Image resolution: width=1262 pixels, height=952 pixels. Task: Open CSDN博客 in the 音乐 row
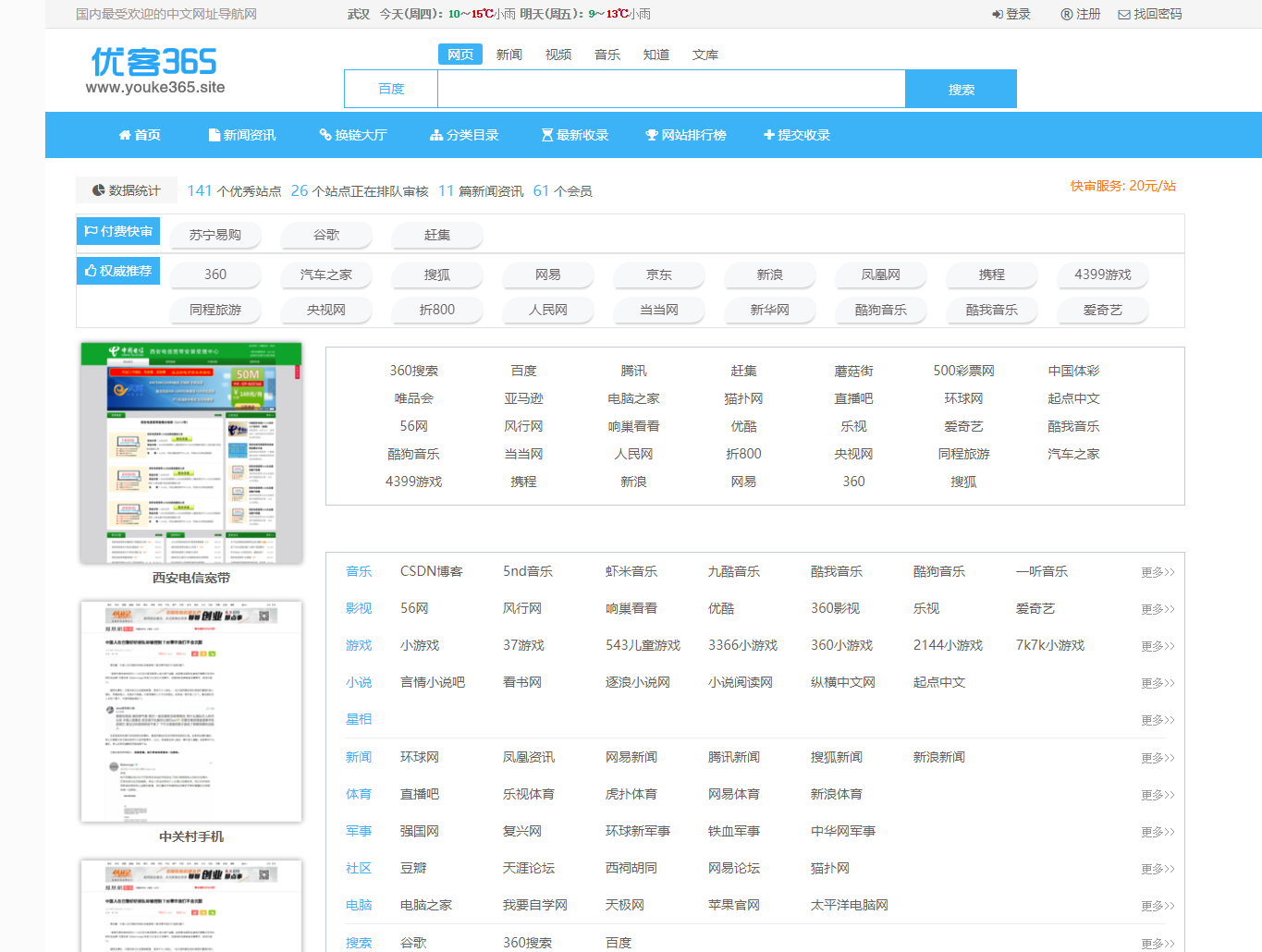pos(432,571)
